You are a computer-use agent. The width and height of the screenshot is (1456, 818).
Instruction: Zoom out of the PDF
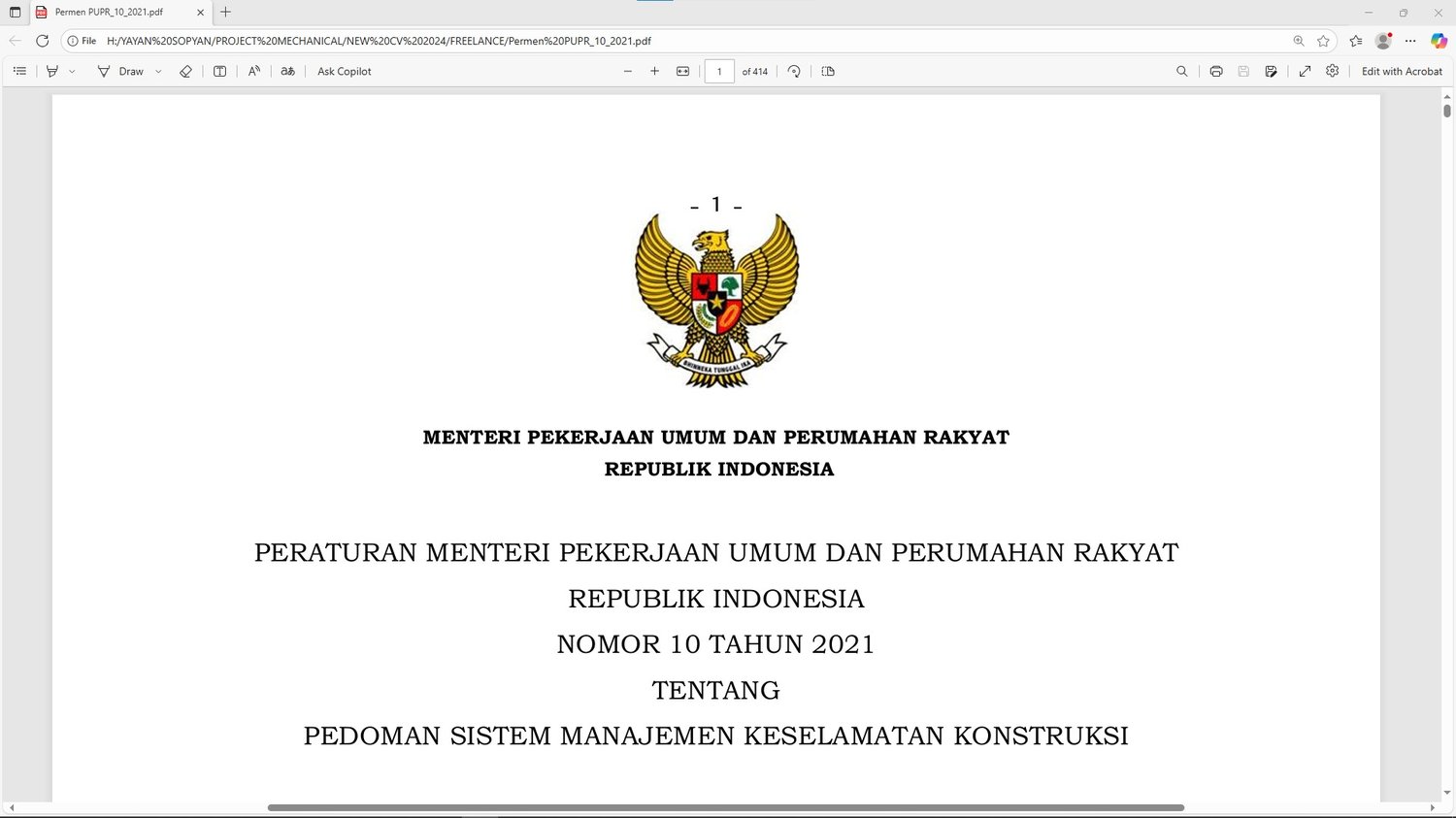(628, 71)
